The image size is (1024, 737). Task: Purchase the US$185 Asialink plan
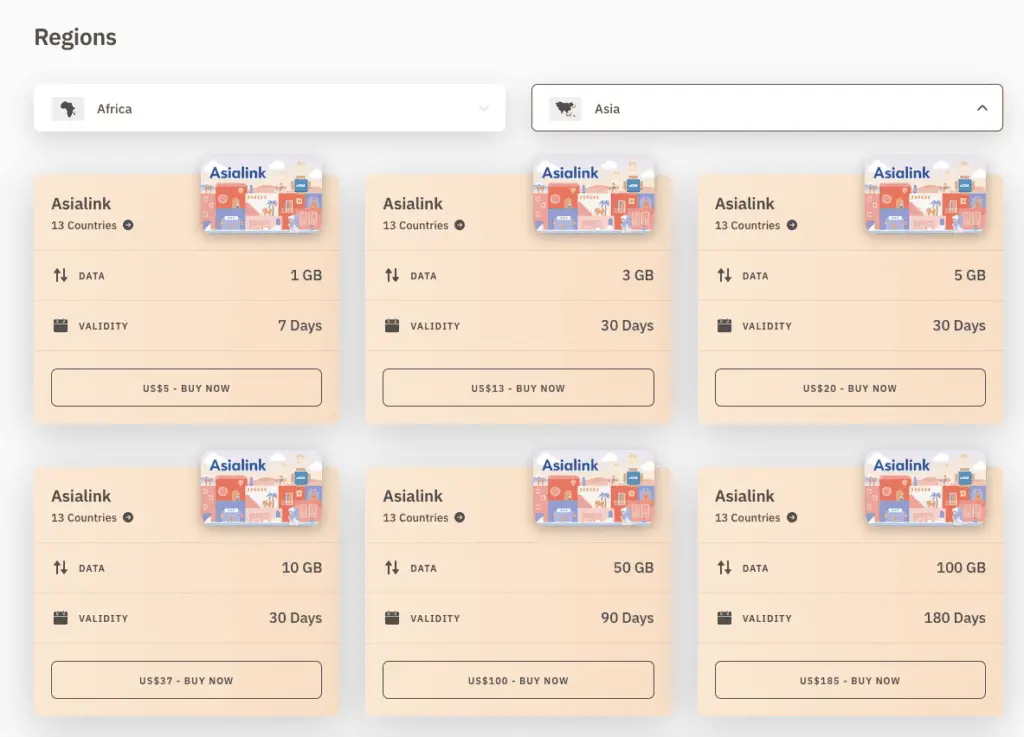pyautogui.click(x=850, y=680)
